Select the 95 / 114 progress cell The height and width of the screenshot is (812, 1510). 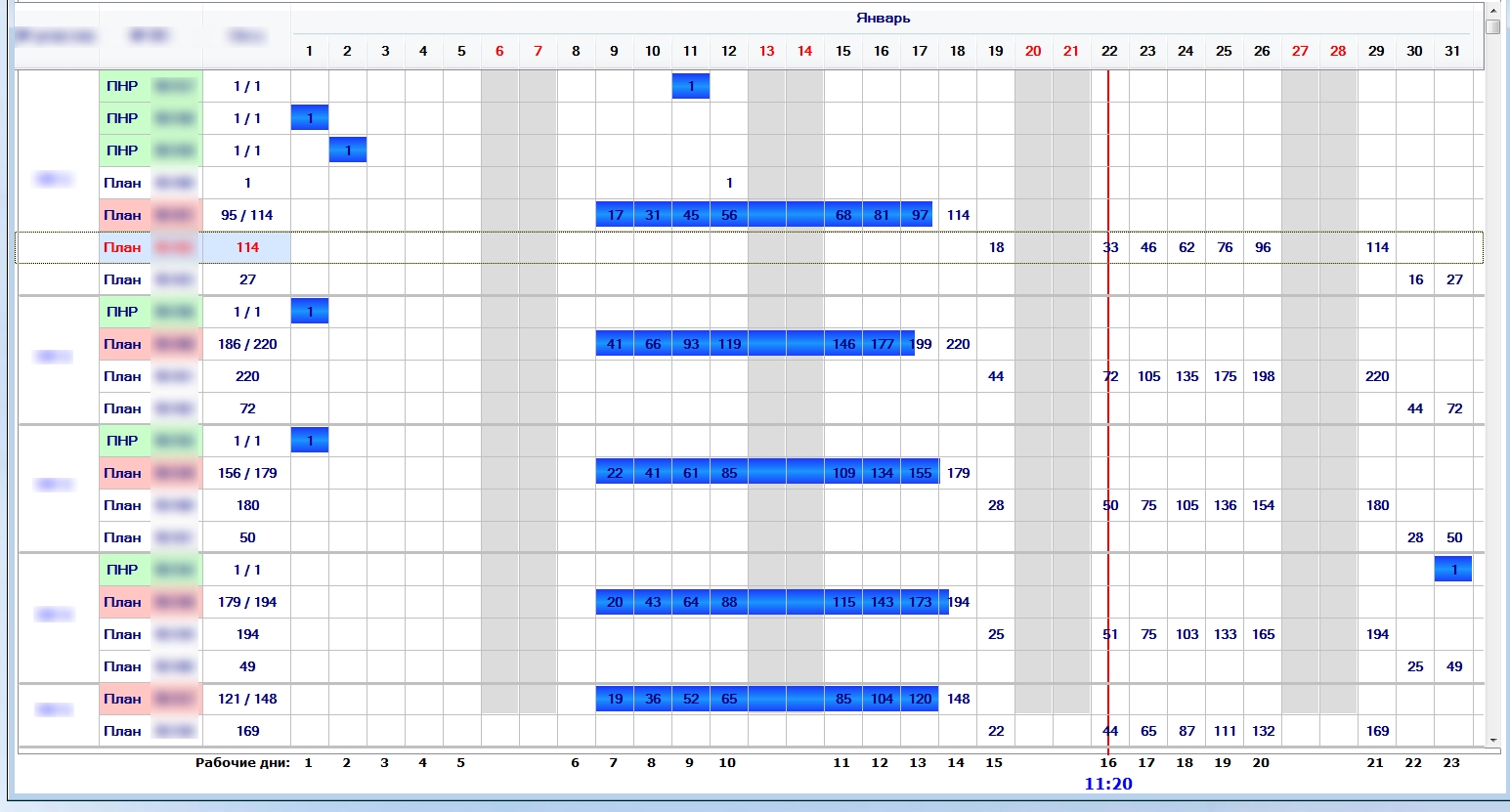pyautogui.click(x=247, y=215)
